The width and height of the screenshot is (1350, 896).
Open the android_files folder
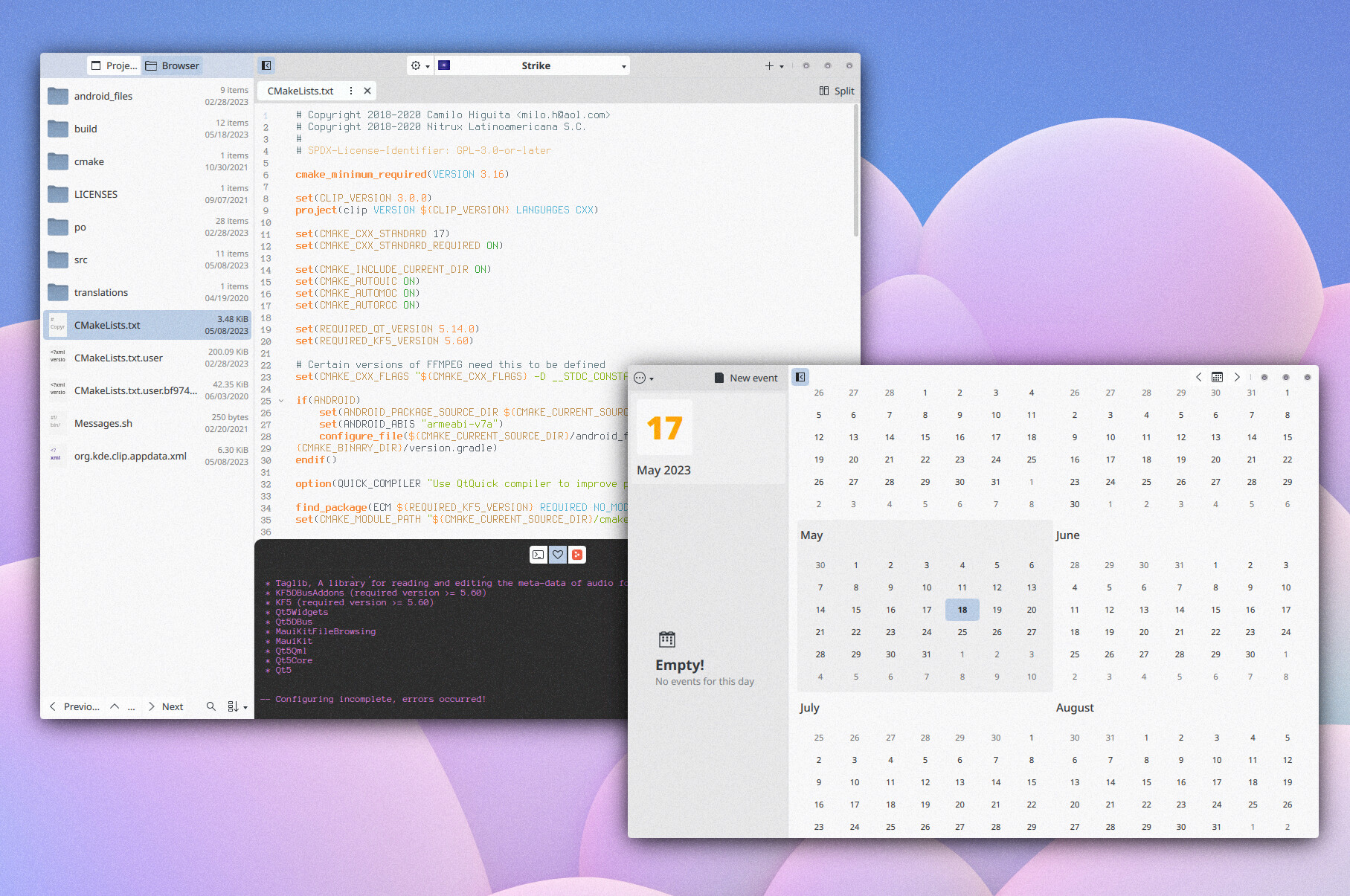tap(147, 96)
